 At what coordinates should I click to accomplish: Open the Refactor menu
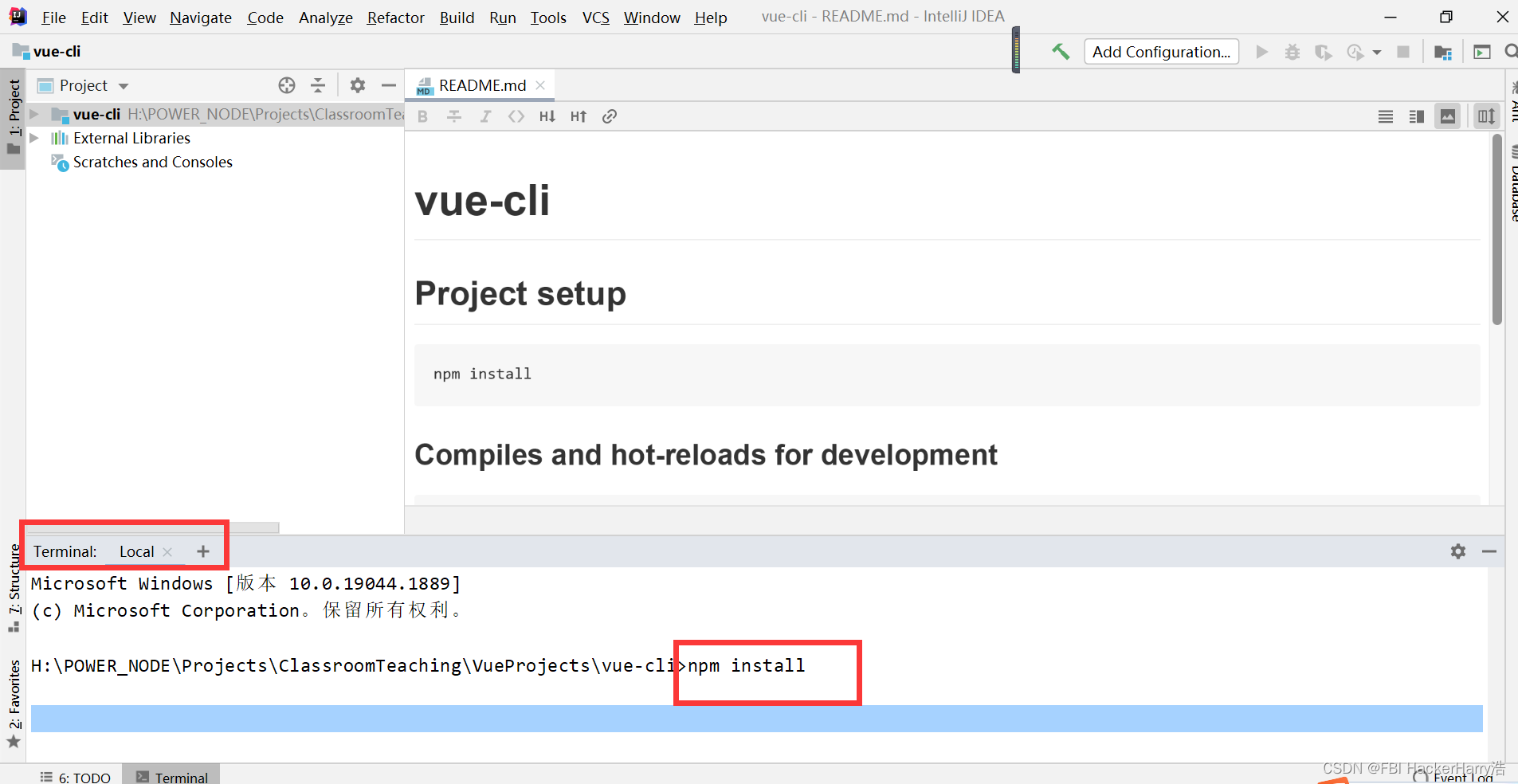coord(395,18)
